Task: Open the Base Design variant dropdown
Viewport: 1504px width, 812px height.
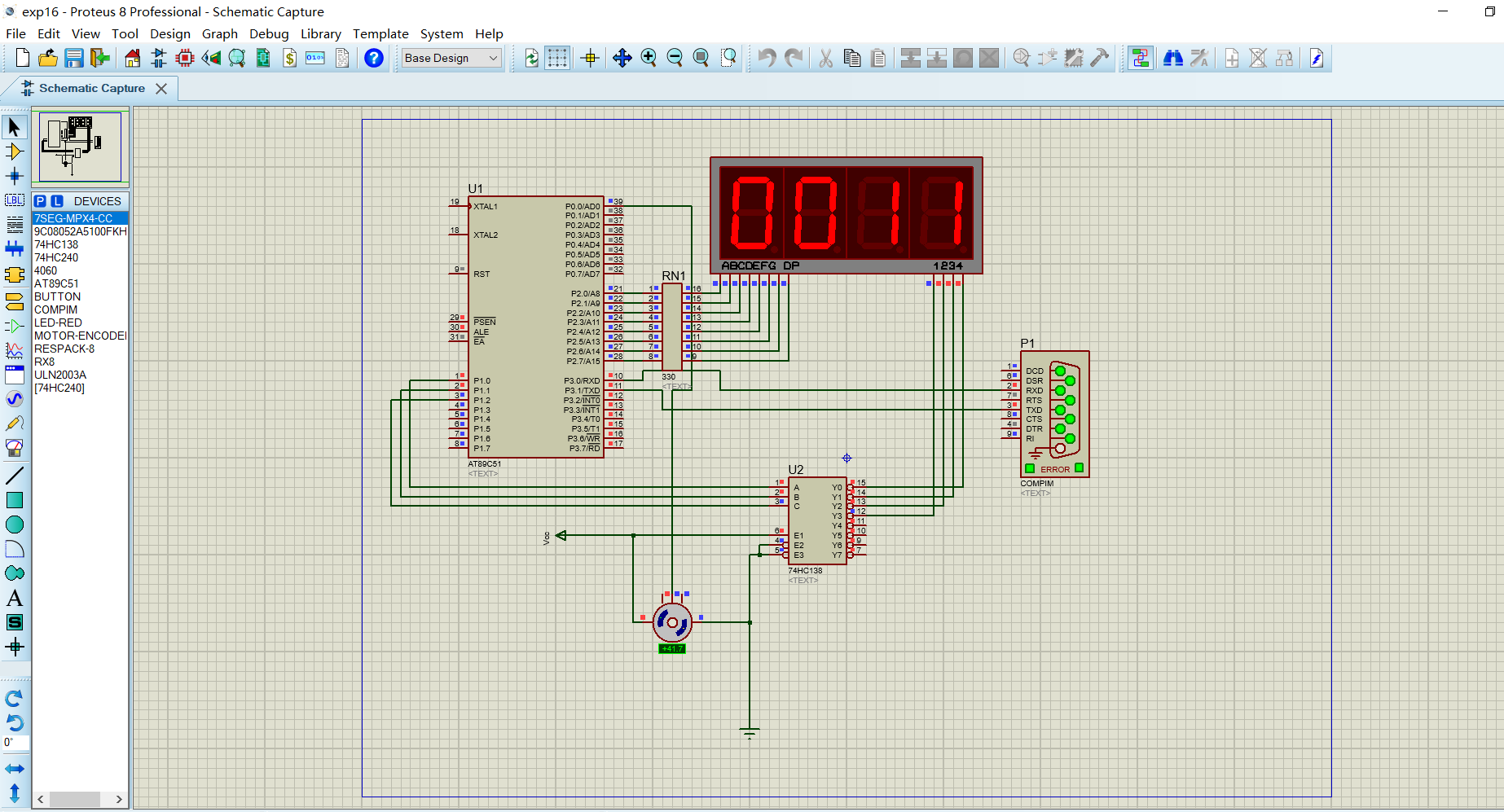Action: click(451, 58)
